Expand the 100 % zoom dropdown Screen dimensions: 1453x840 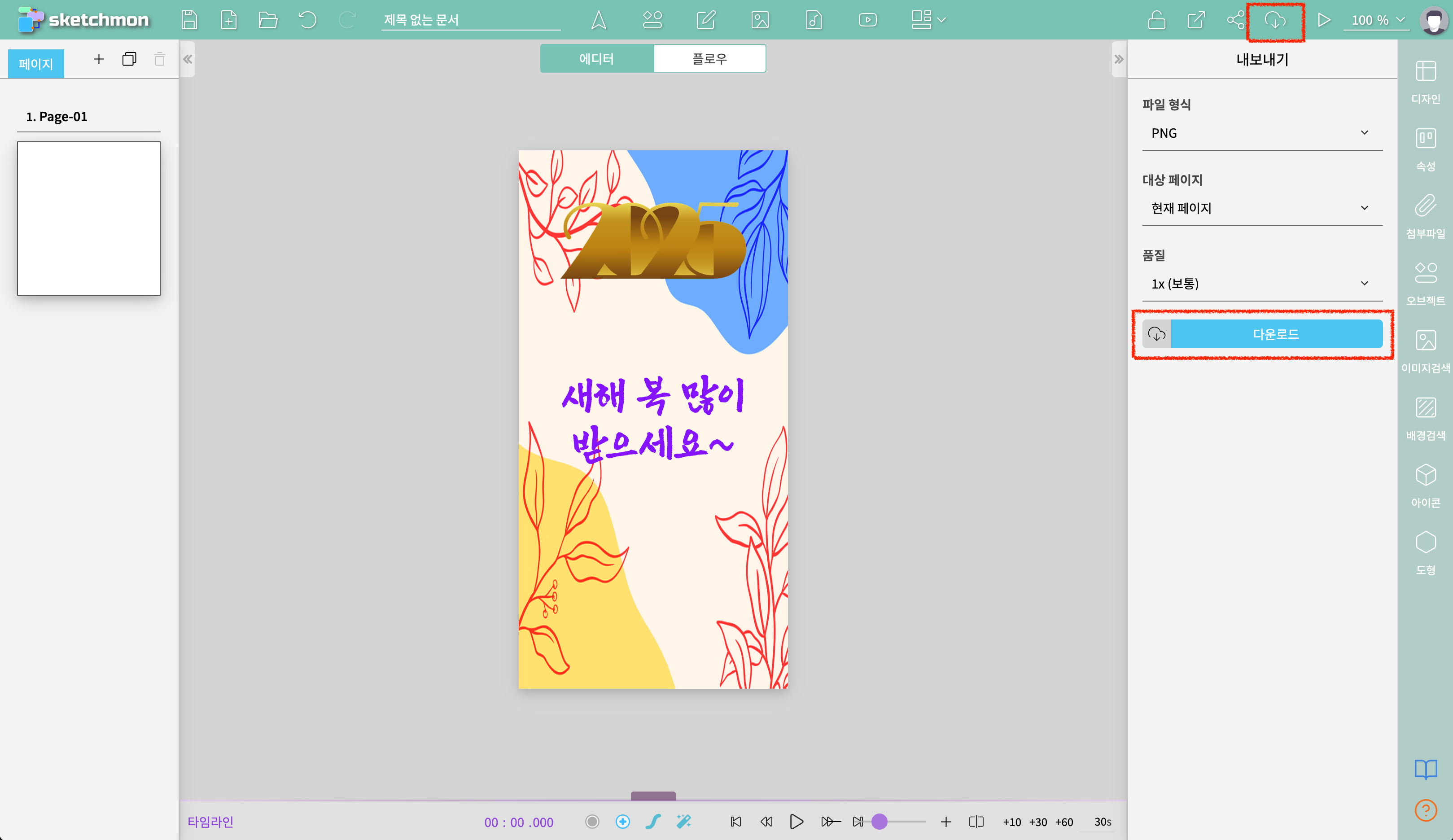(1377, 20)
